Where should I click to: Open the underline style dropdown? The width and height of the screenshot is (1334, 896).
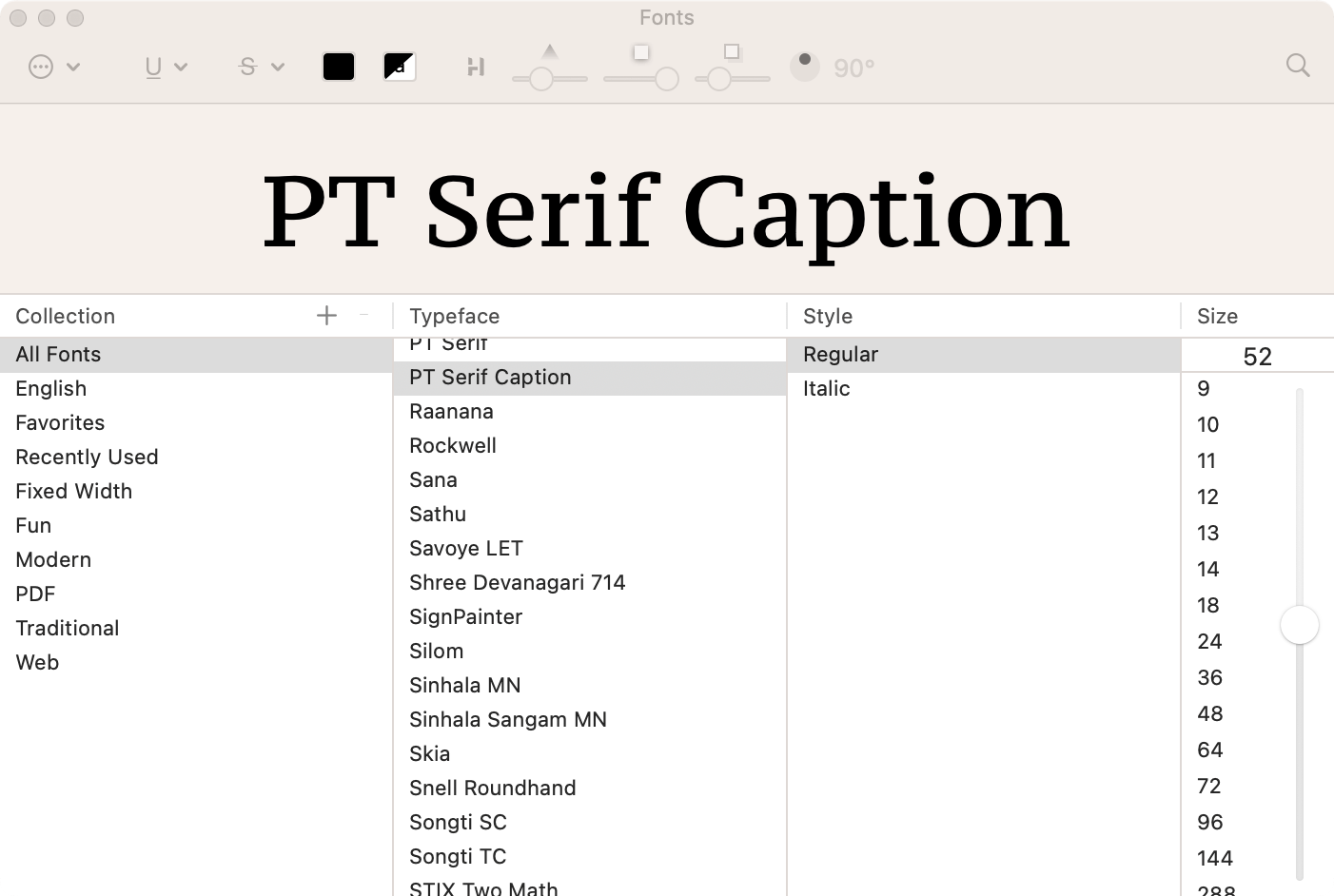point(166,67)
